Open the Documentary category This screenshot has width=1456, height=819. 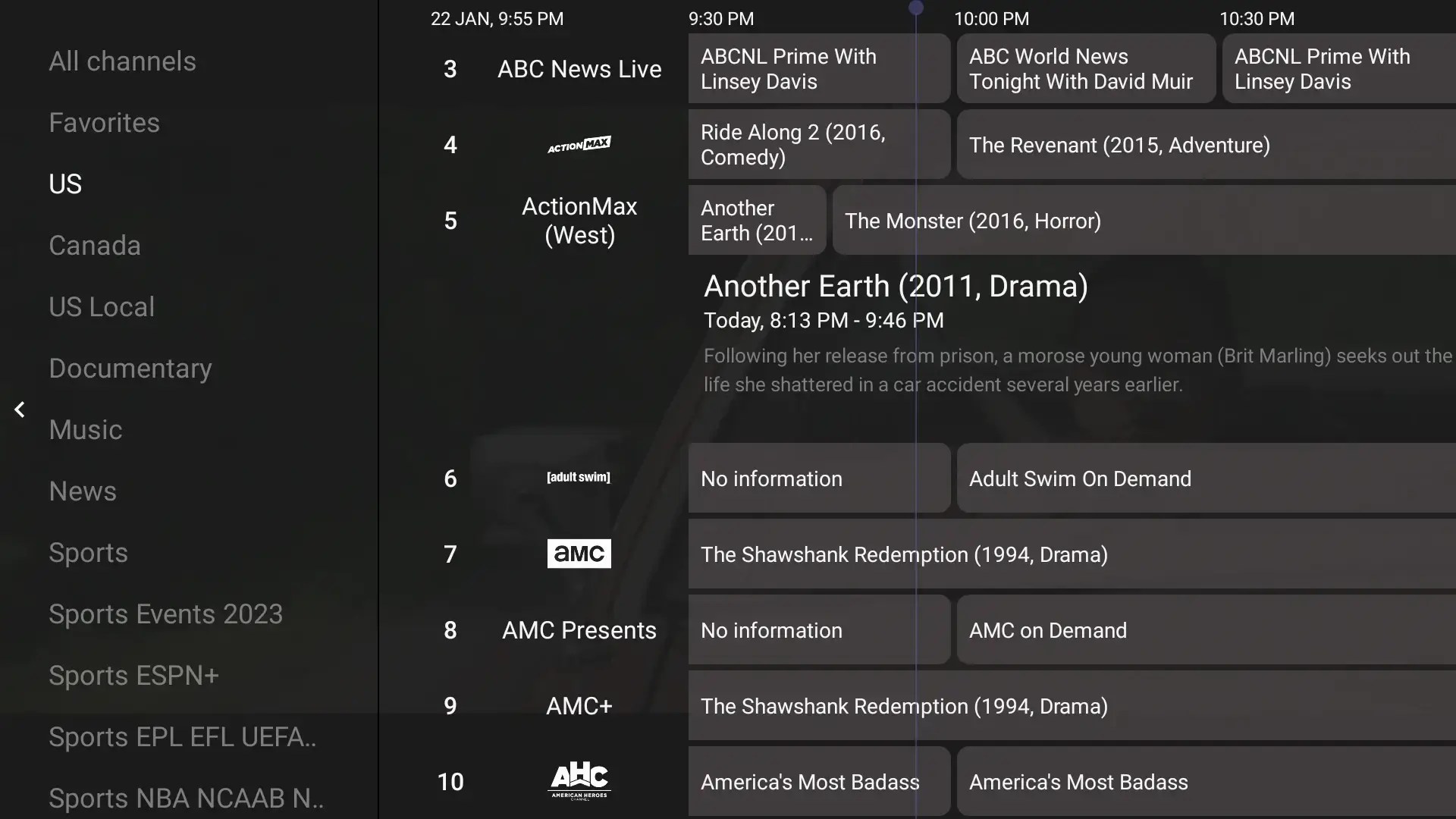pos(130,368)
